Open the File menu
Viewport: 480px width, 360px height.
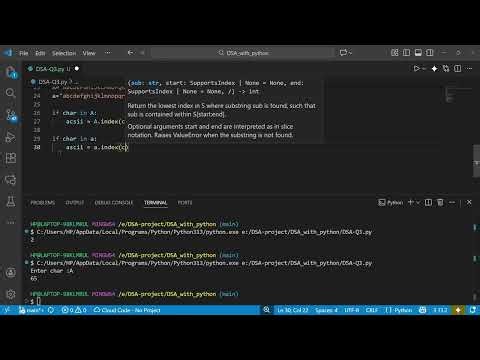[24, 53]
